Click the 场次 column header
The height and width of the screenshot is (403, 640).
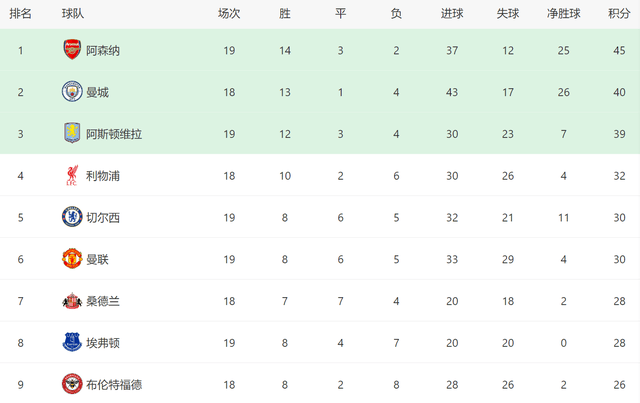tap(229, 14)
